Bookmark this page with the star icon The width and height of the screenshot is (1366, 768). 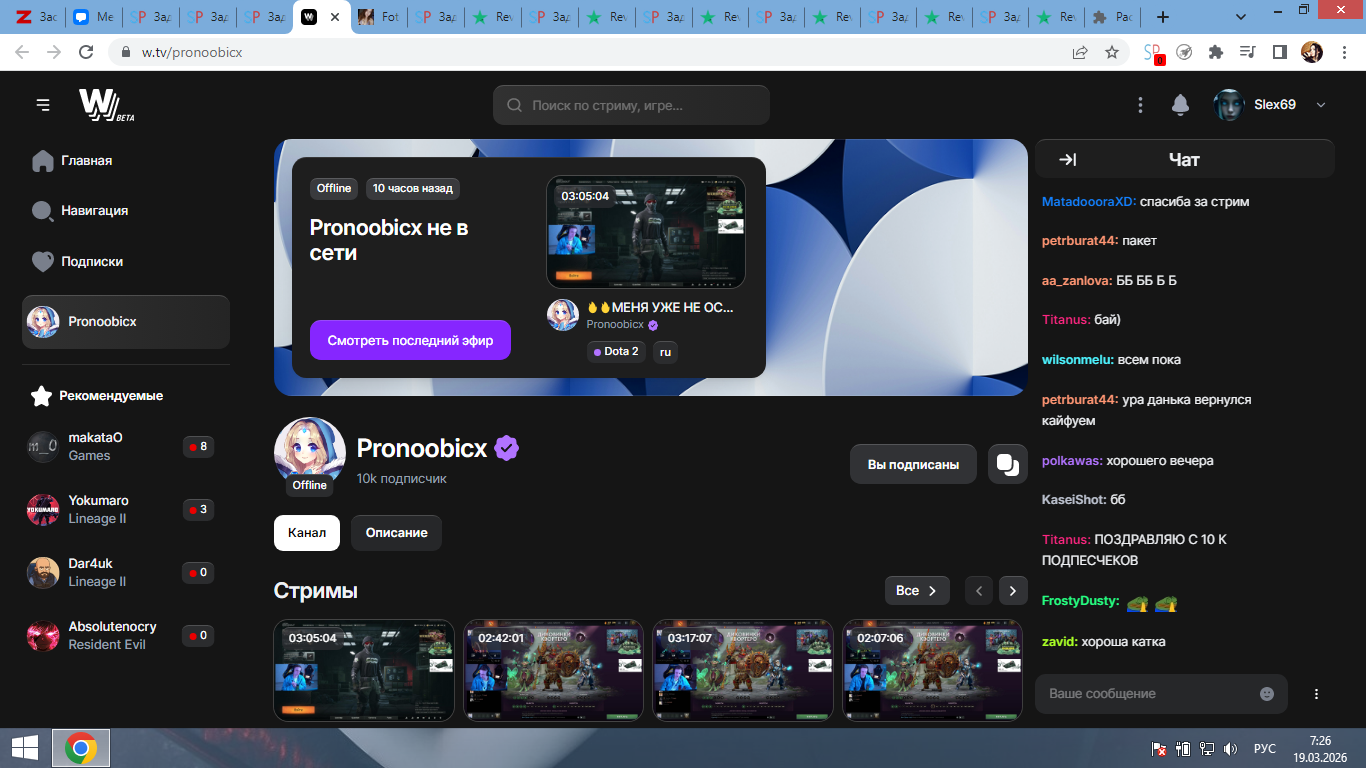click(1111, 52)
